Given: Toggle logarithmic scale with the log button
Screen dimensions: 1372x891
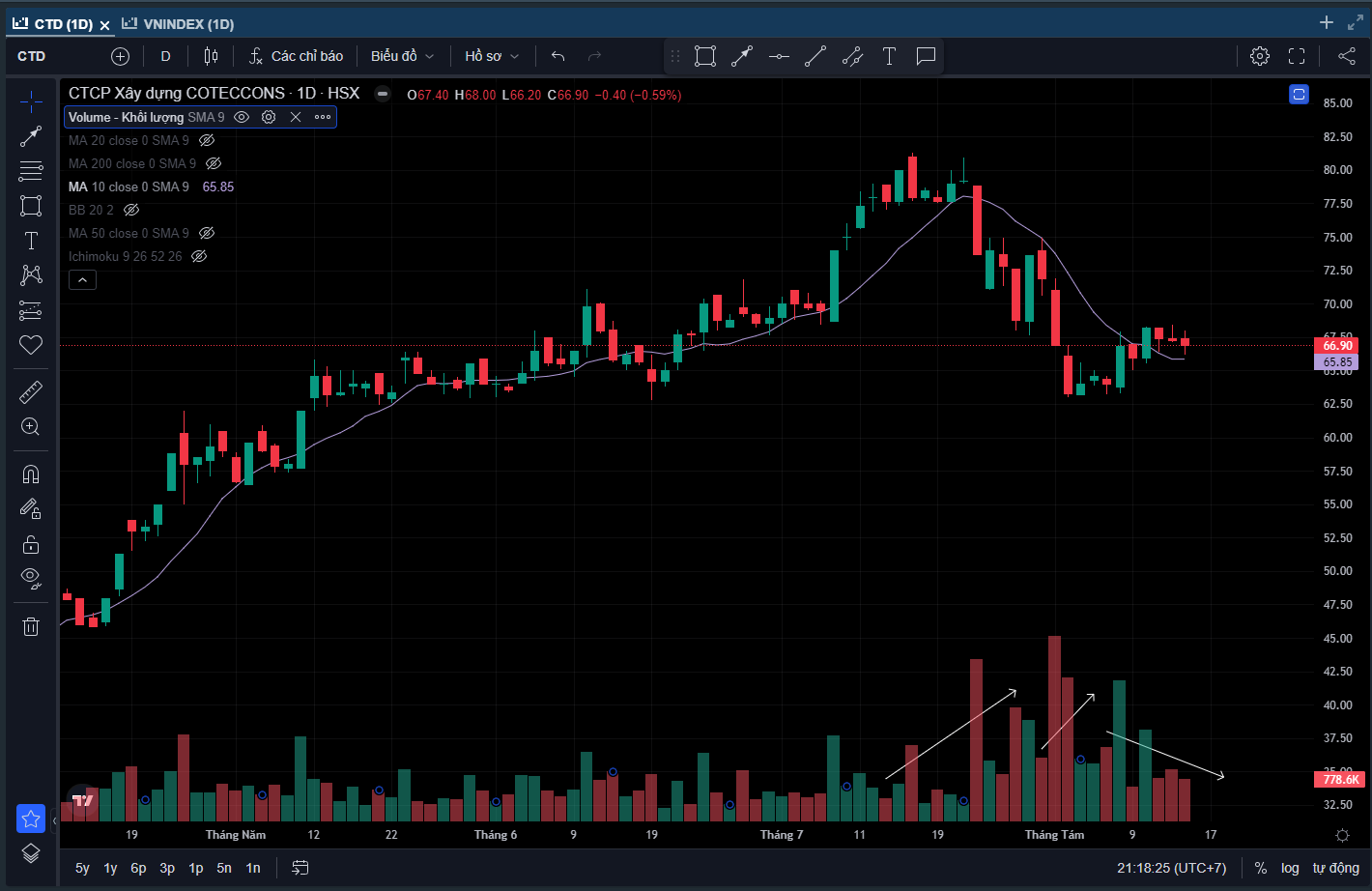Looking at the screenshot, I should pos(1290,868).
